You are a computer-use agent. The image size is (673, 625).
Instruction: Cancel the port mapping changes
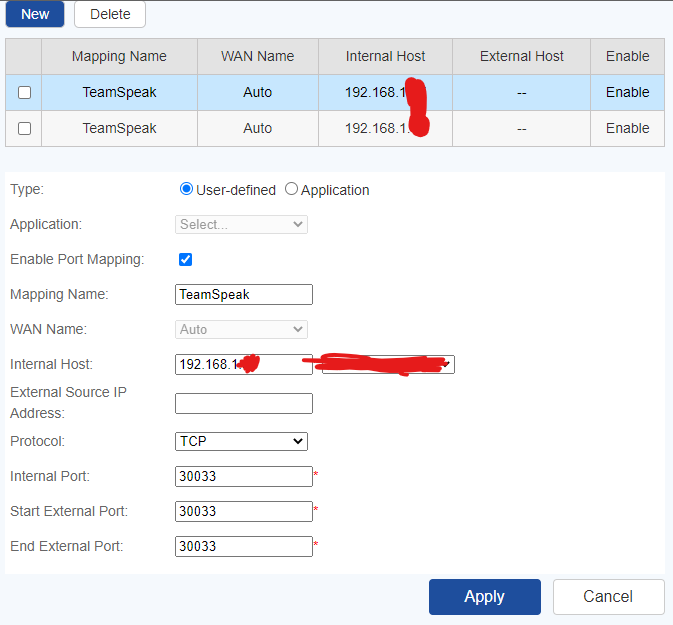click(x=608, y=597)
